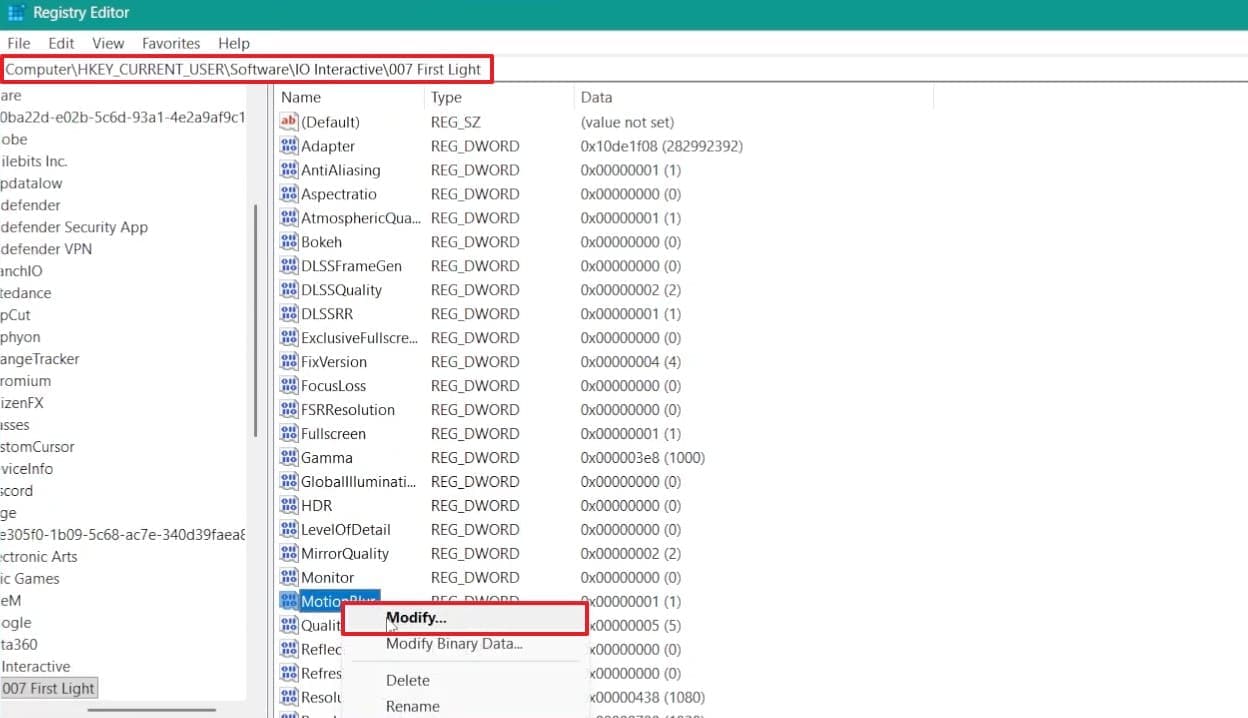Select the DLSSQuality value icon
Screen dimensions: 1248x718
click(289, 290)
